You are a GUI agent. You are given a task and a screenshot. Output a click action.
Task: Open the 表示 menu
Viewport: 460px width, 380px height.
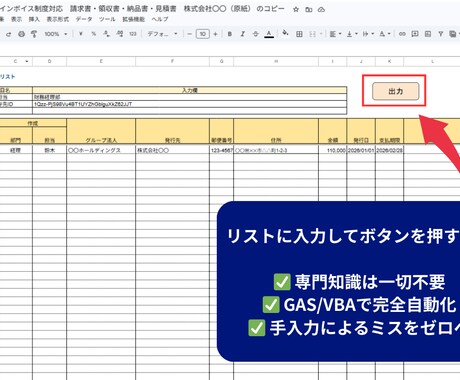click(16, 19)
